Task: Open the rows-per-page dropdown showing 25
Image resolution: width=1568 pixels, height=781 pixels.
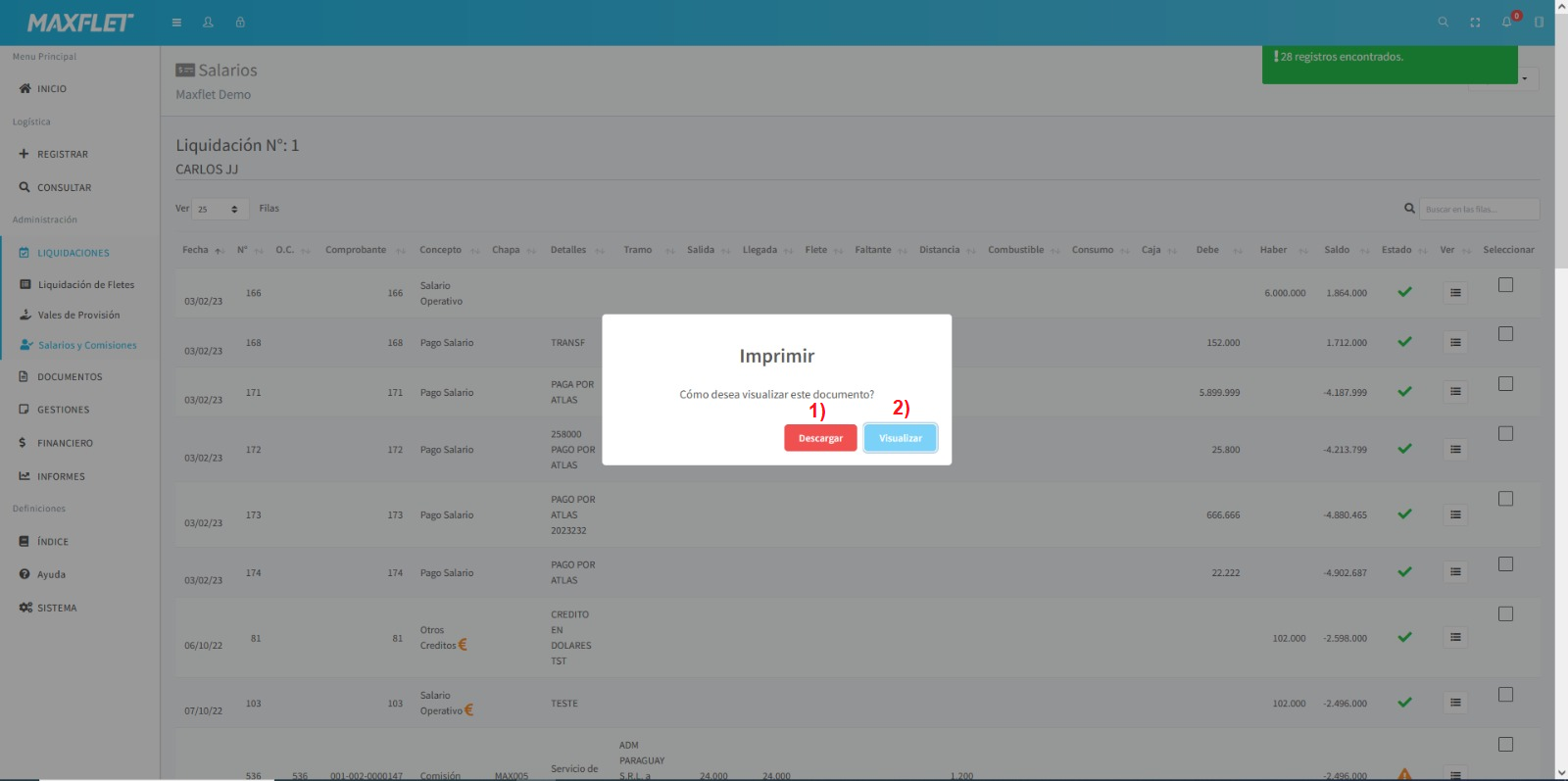Action: [x=220, y=209]
